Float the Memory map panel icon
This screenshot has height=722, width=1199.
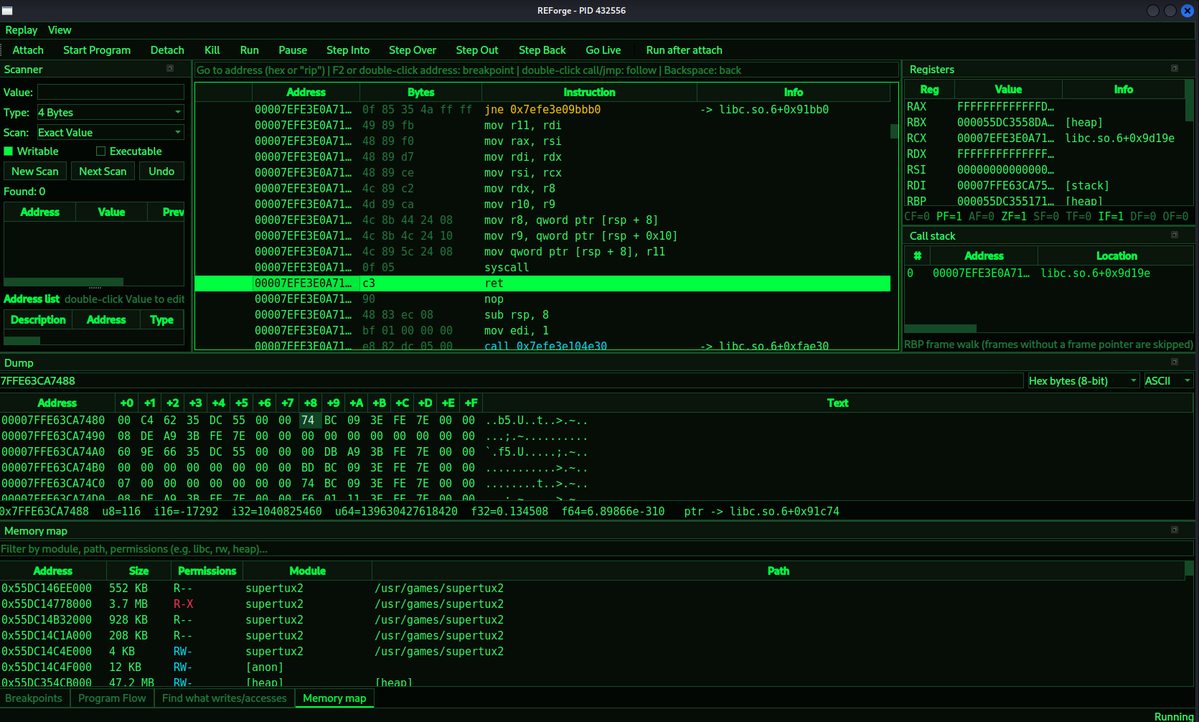pyautogui.click(x=1175, y=530)
